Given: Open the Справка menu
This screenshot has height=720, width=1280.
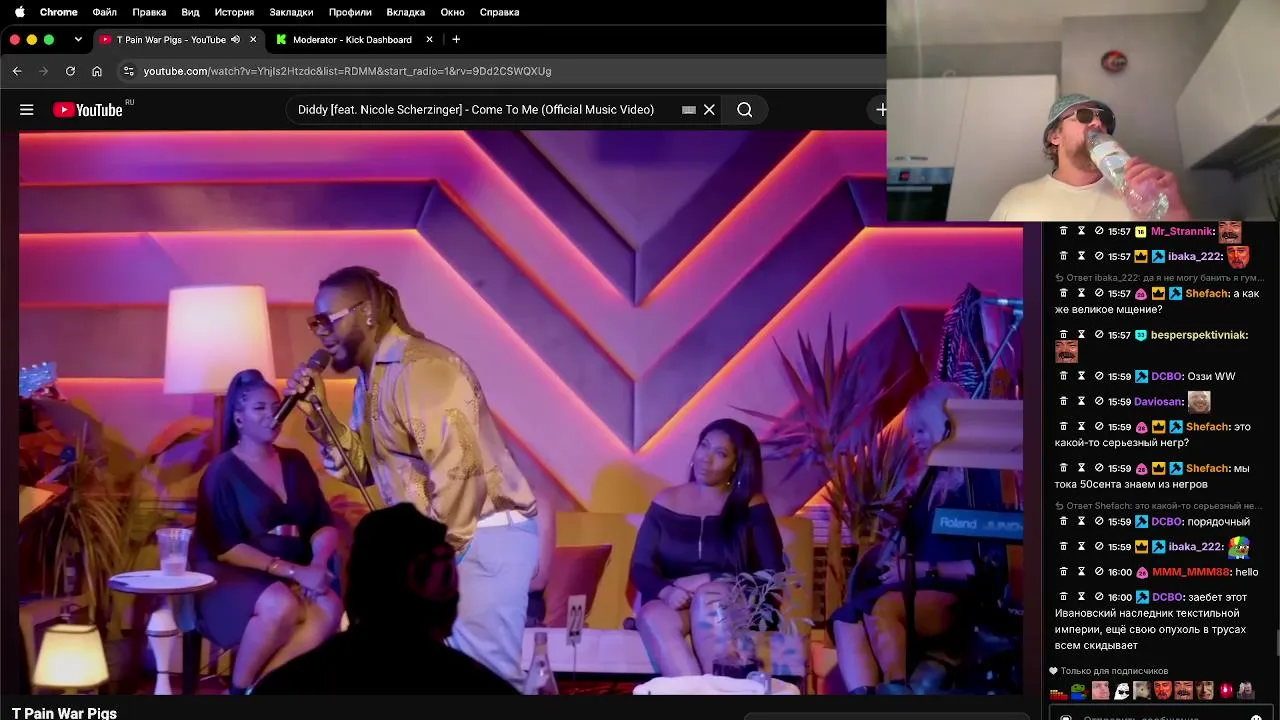Looking at the screenshot, I should pos(499,12).
